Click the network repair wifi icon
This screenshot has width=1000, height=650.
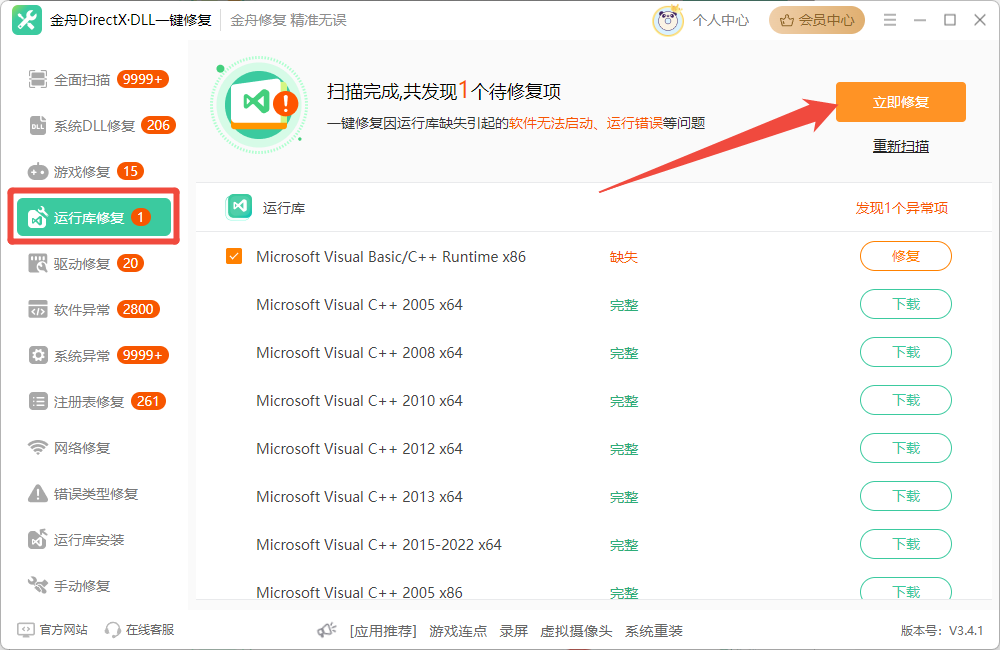tap(38, 448)
